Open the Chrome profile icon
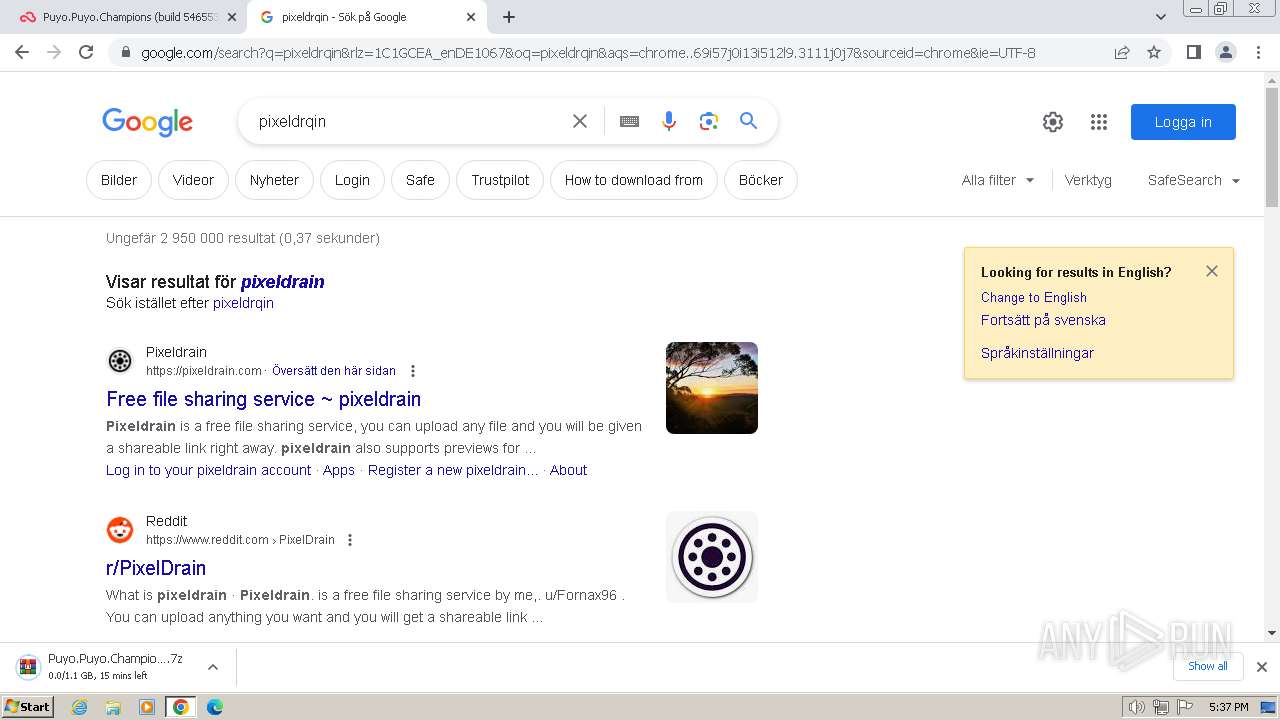The image size is (1280, 720). pyautogui.click(x=1225, y=52)
